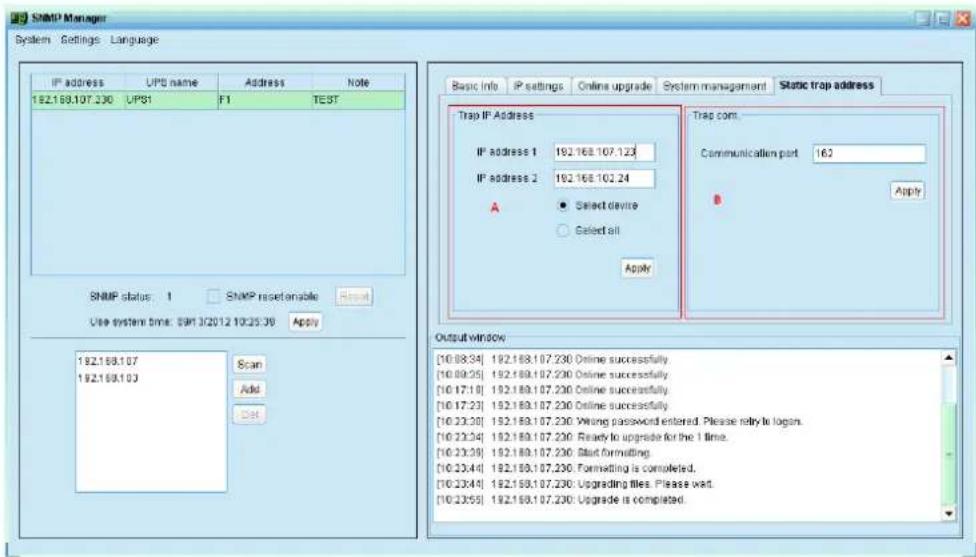Image resolution: width=976 pixels, height=557 pixels.
Task: Click the Address column header
Action: 265,82
